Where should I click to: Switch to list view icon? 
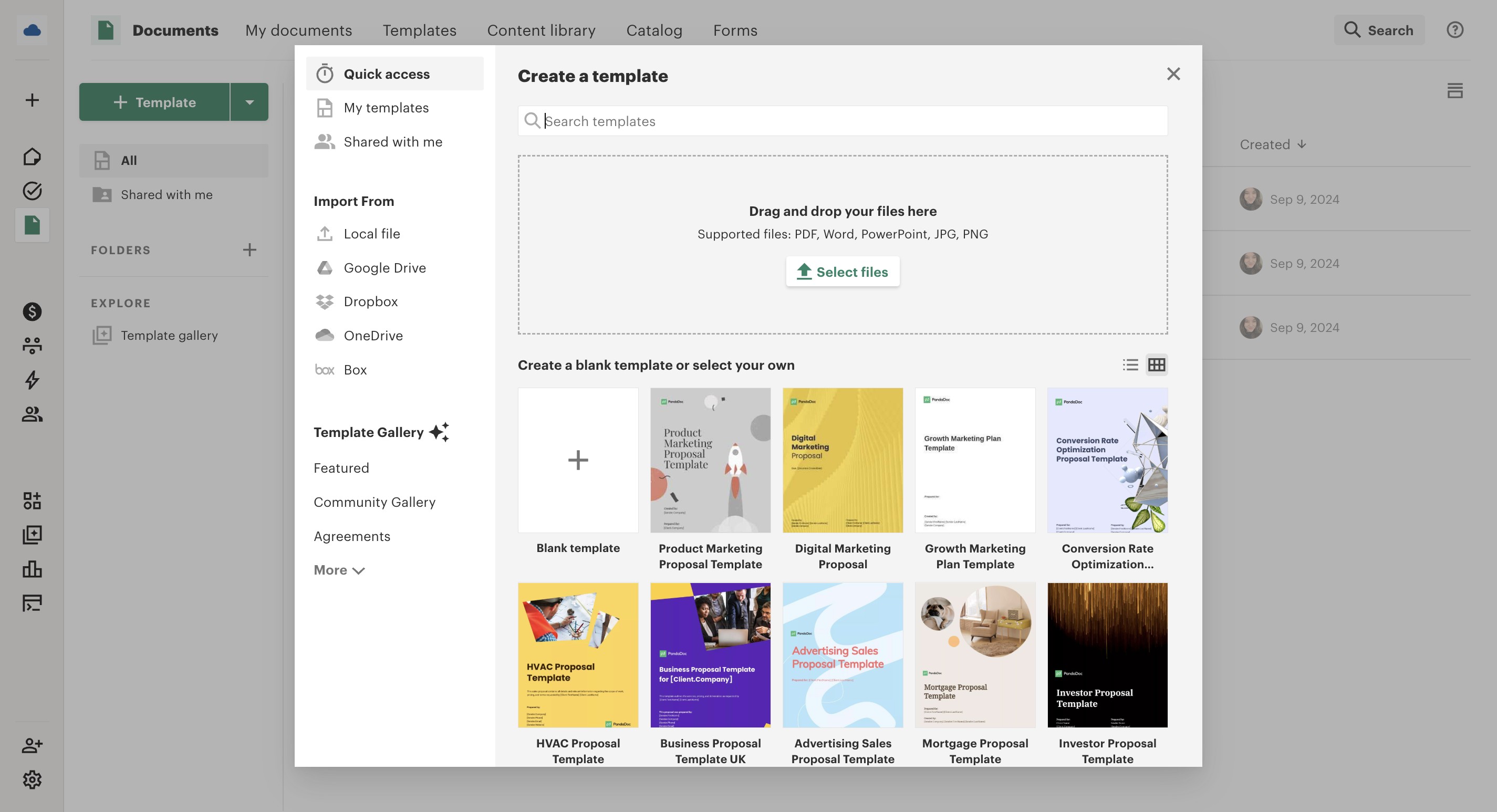(1130, 365)
